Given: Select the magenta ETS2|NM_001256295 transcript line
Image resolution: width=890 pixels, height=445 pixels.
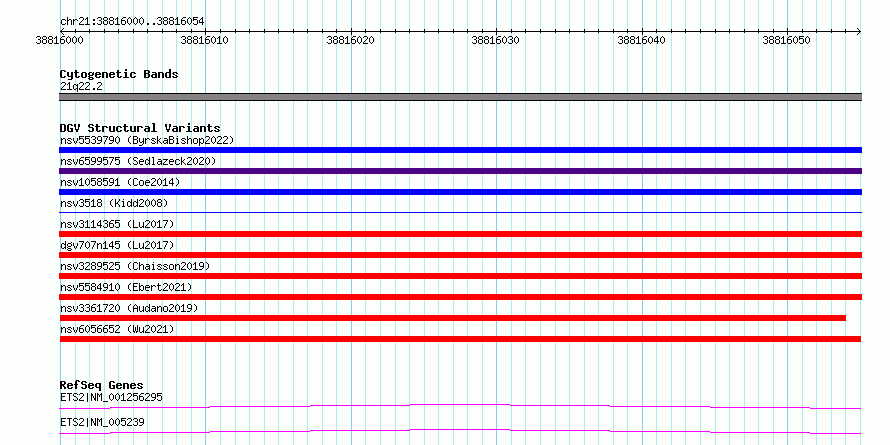Looking at the screenshot, I should pos(460,406).
